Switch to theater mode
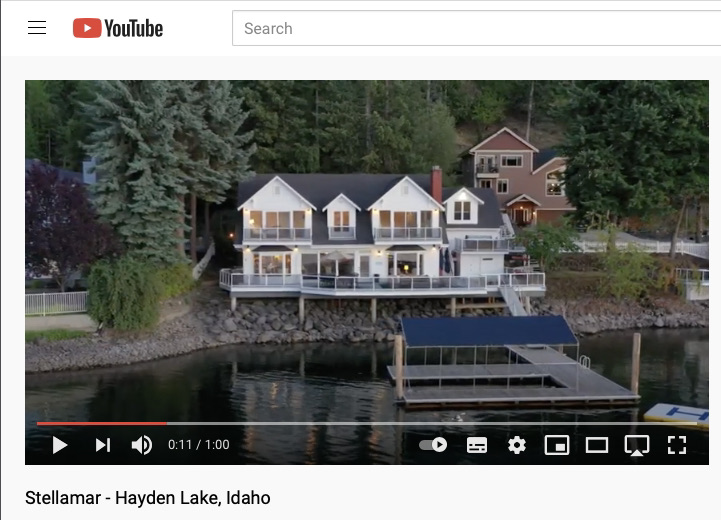 point(597,445)
